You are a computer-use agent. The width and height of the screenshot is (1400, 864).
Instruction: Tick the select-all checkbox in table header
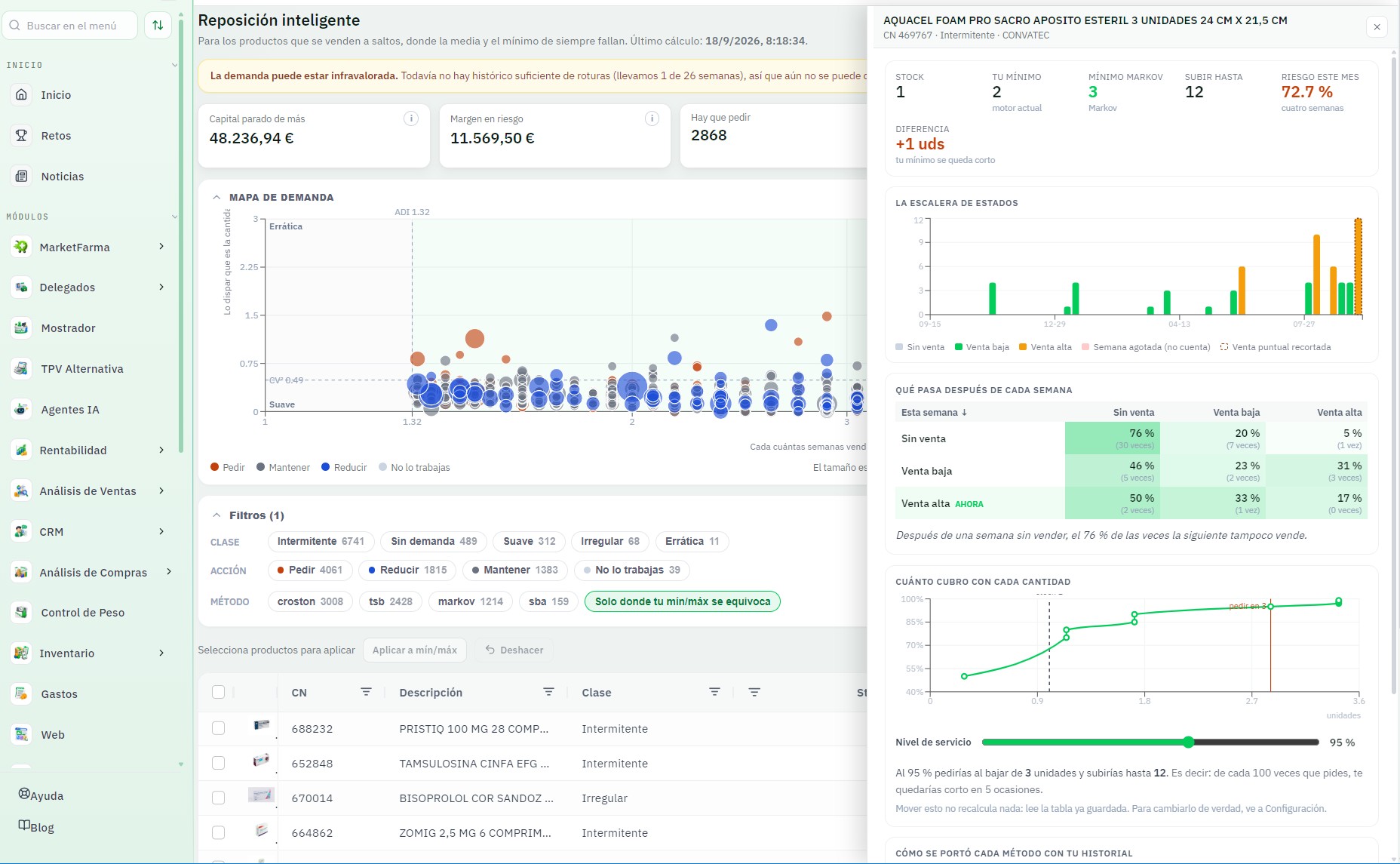click(x=219, y=692)
